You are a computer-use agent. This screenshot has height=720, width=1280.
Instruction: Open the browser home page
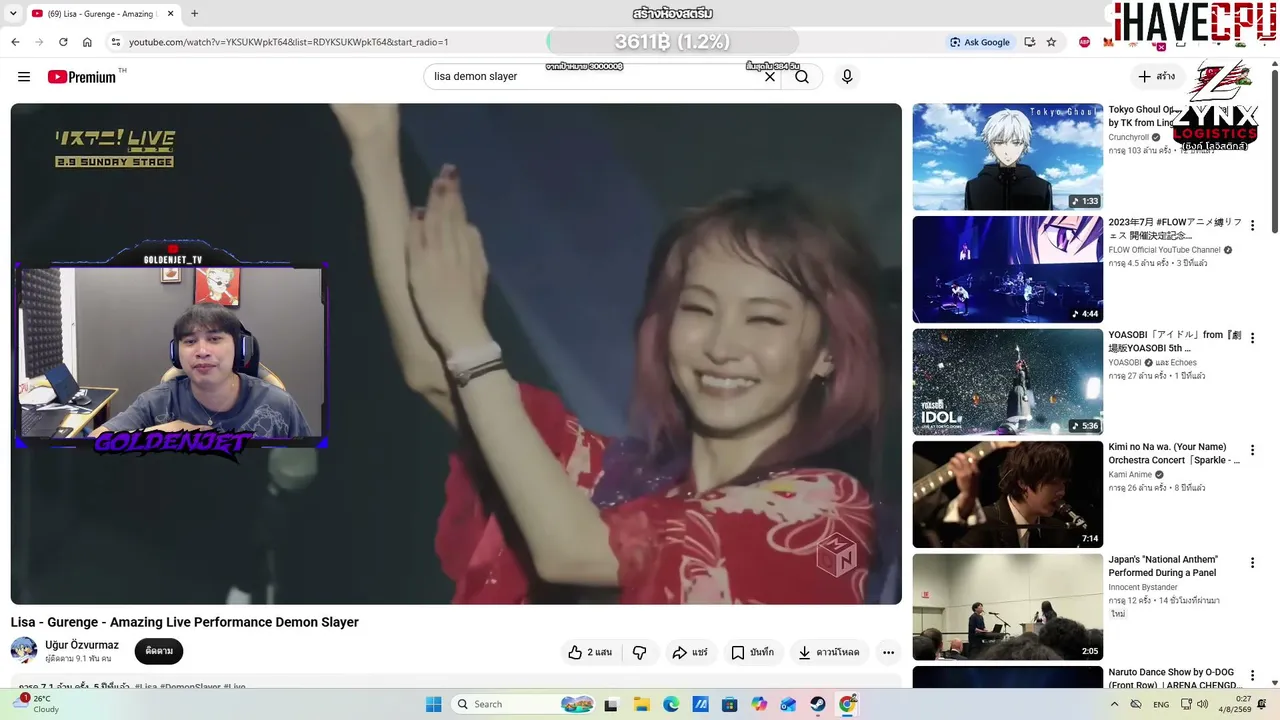87,42
